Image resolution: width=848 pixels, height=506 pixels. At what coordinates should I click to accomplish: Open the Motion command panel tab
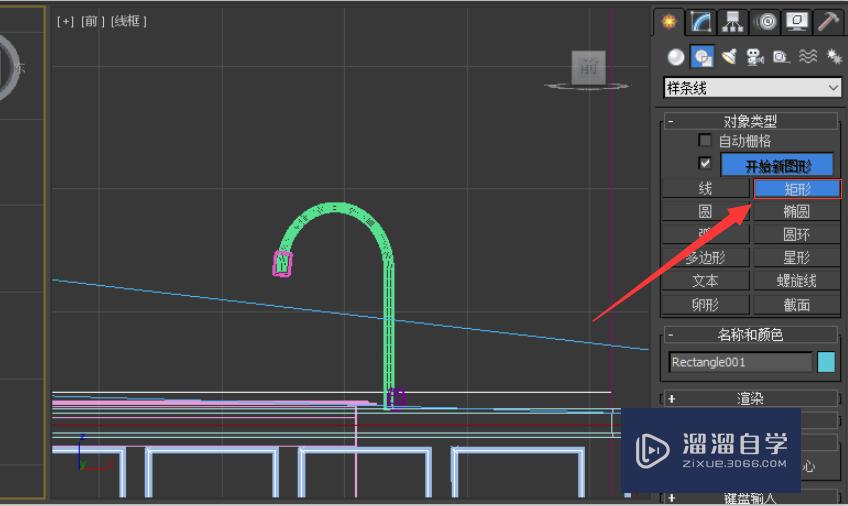[x=765, y=22]
